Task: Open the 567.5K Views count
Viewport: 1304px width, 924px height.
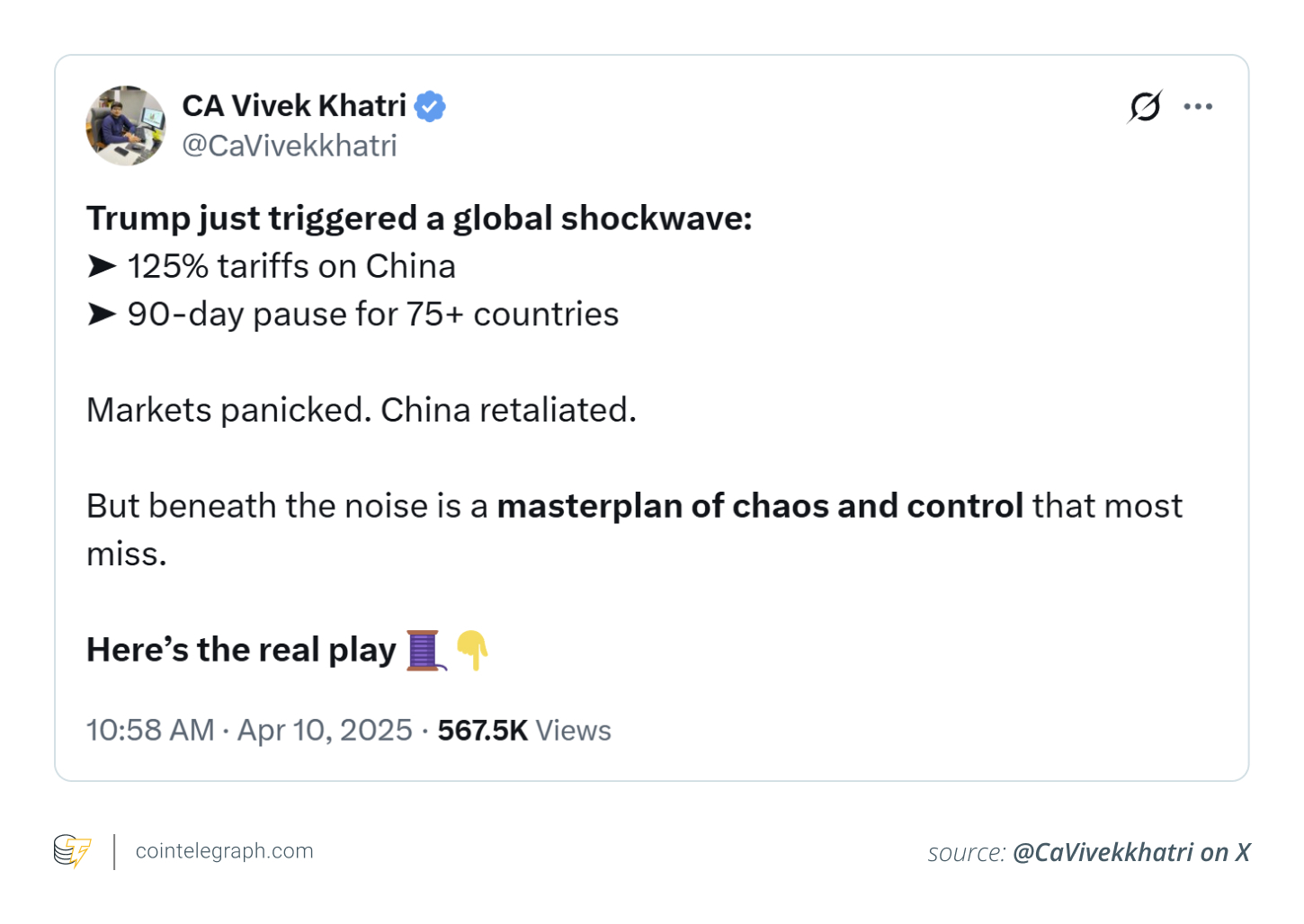Action: pos(524,730)
